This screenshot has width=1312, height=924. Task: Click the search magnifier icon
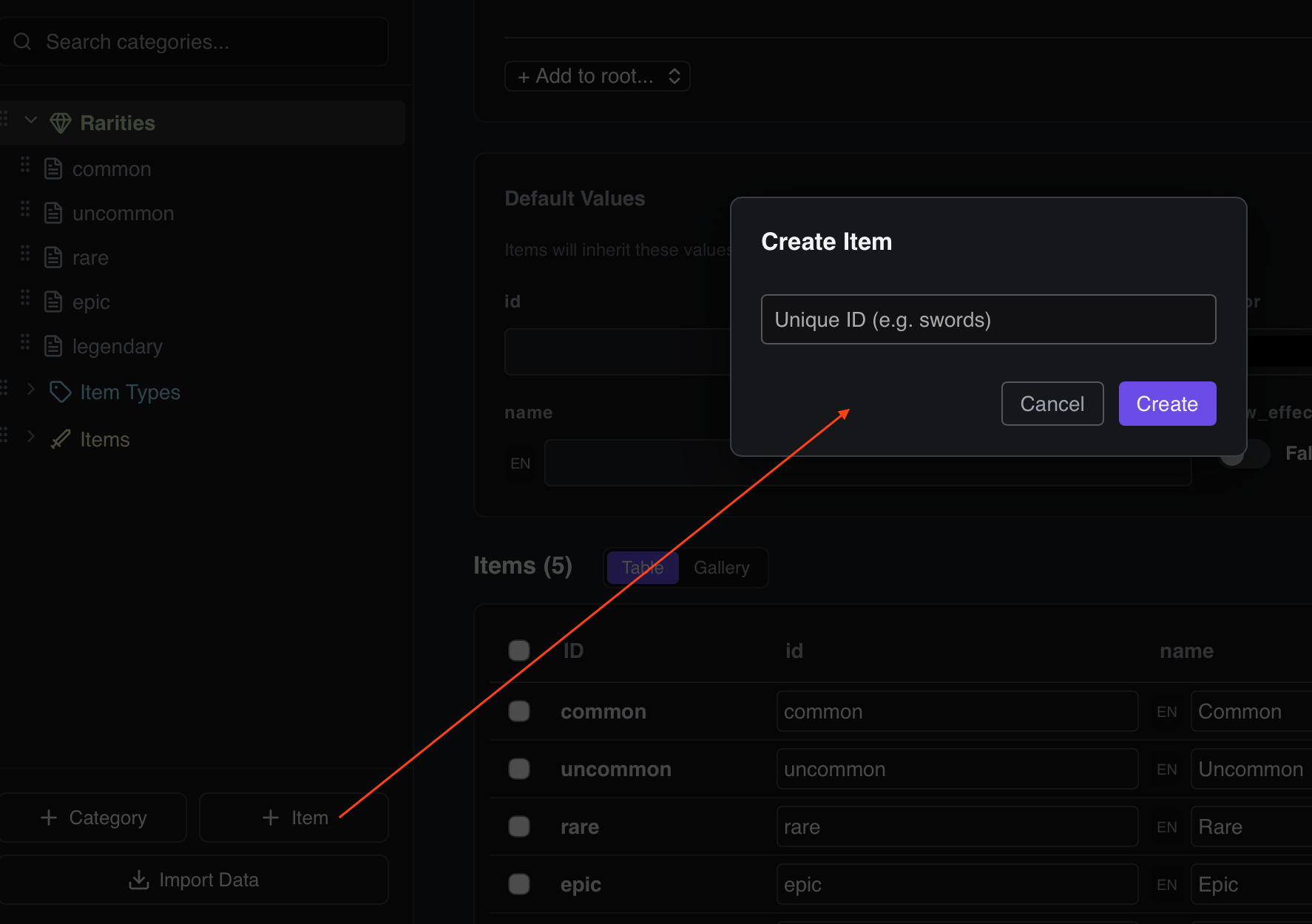[x=22, y=41]
